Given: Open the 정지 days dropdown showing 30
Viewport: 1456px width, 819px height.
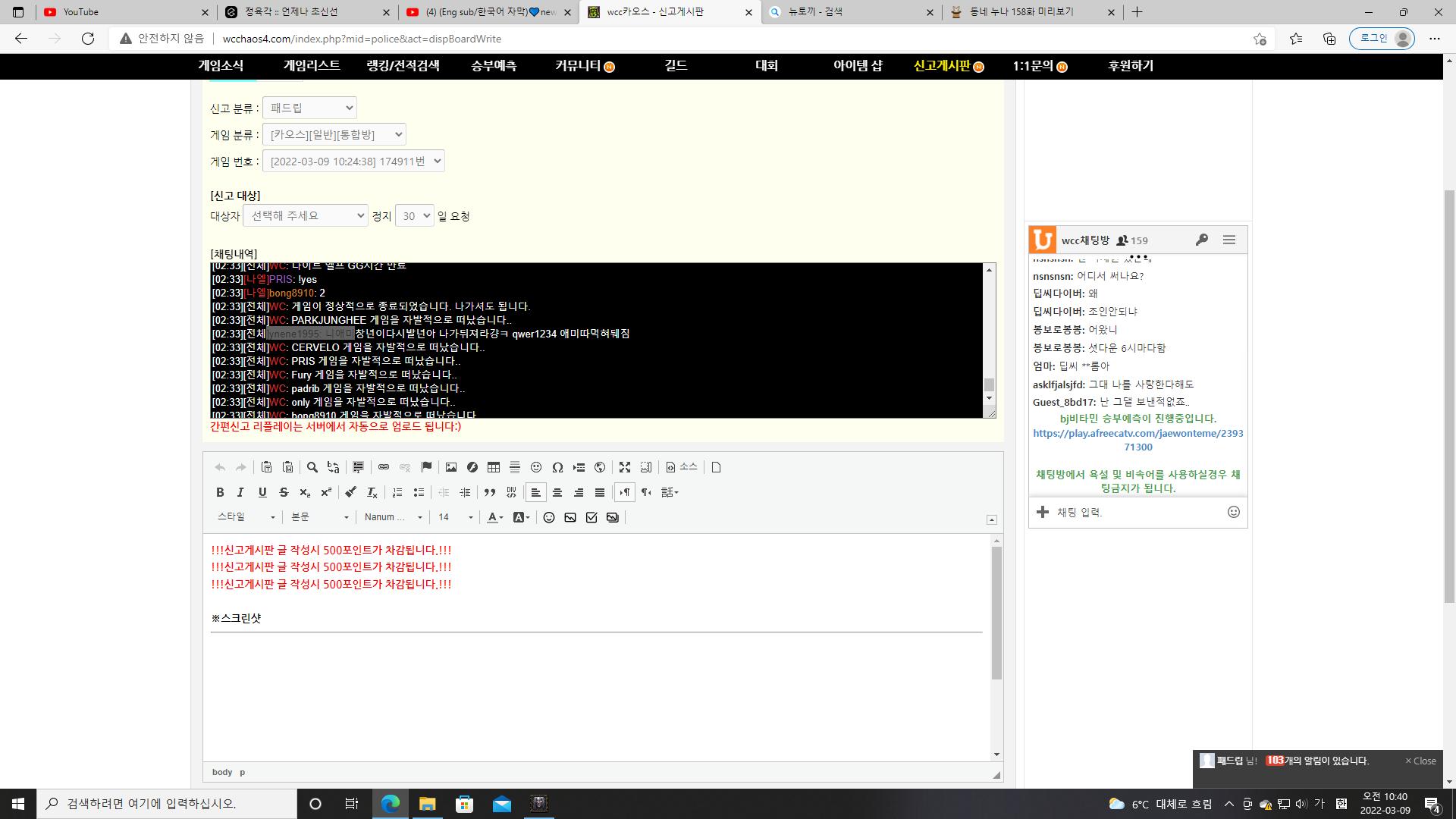Looking at the screenshot, I should click(x=414, y=215).
